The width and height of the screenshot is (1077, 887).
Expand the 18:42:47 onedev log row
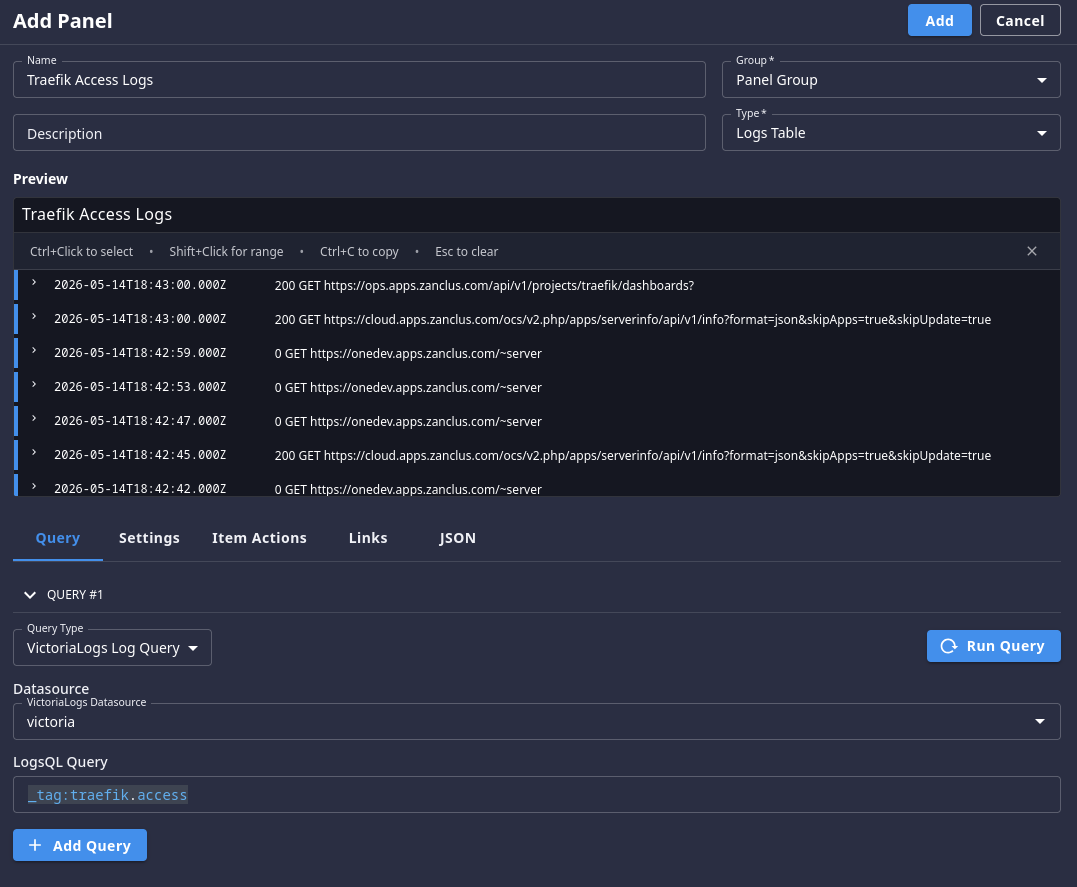pyautogui.click(x=34, y=418)
